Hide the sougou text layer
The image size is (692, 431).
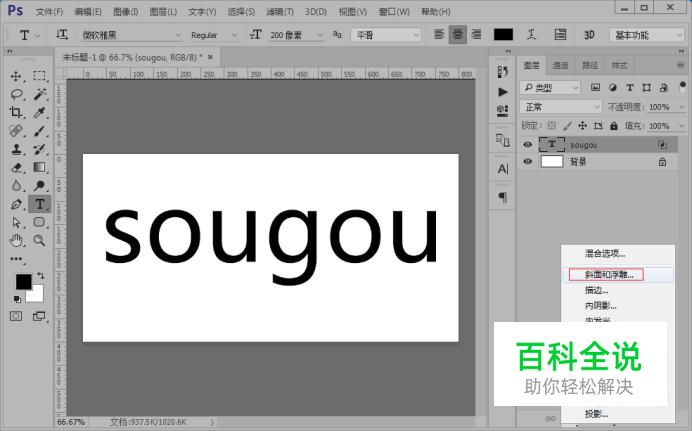point(527,145)
